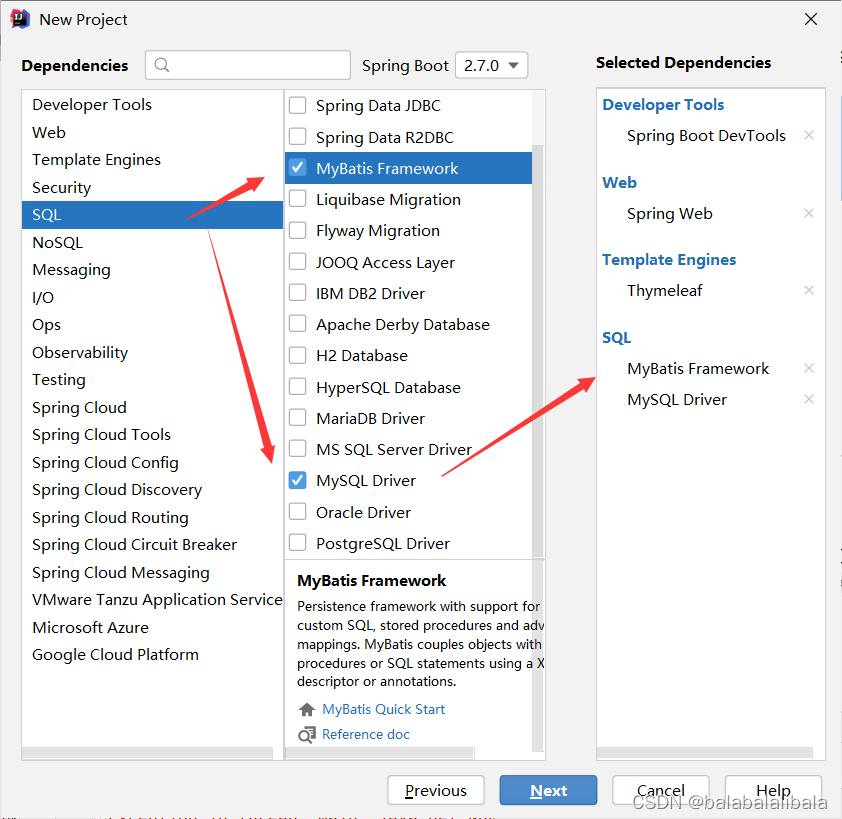
Task: Click the description panel horizontal scrollbar
Action: point(380,753)
